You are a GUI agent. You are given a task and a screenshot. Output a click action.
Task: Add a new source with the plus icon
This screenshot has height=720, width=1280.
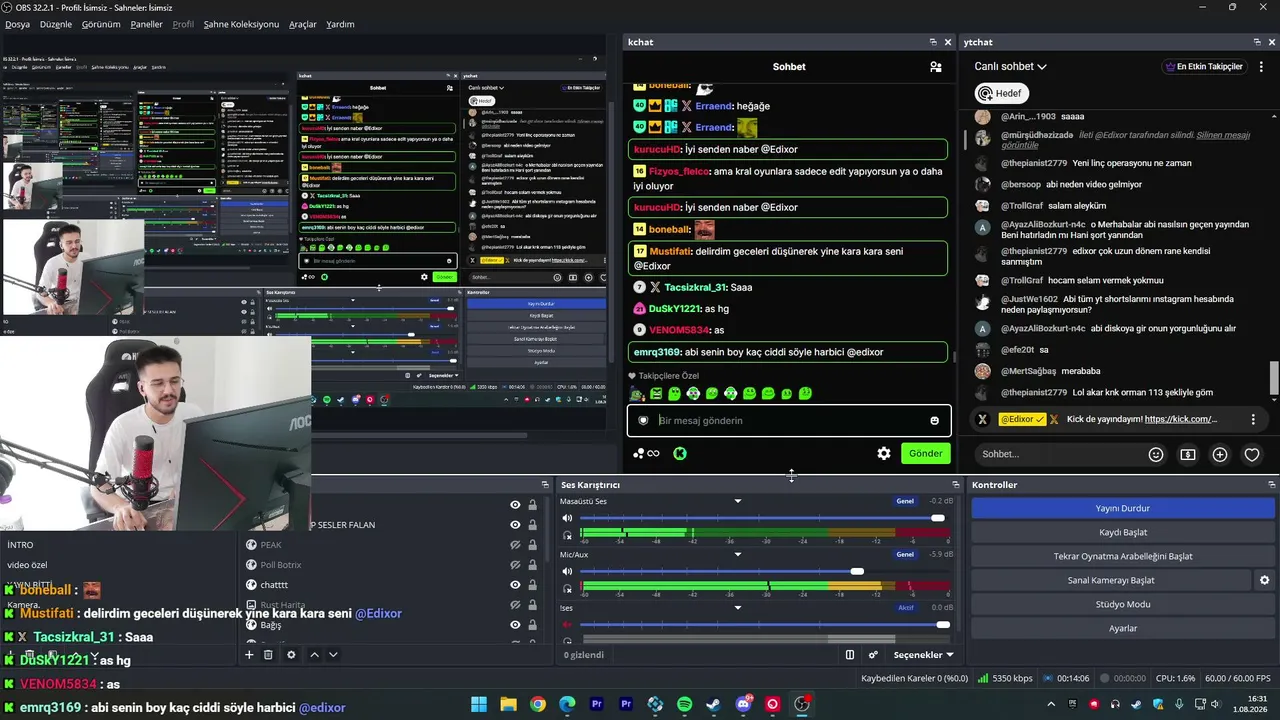point(249,655)
